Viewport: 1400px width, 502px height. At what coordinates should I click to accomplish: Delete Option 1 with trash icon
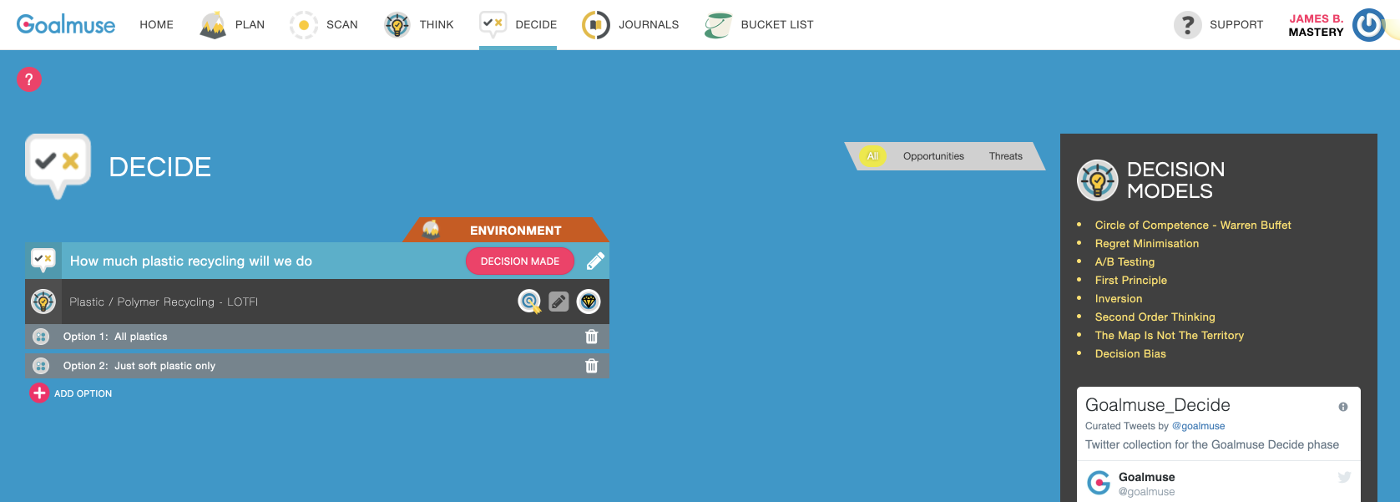point(591,337)
